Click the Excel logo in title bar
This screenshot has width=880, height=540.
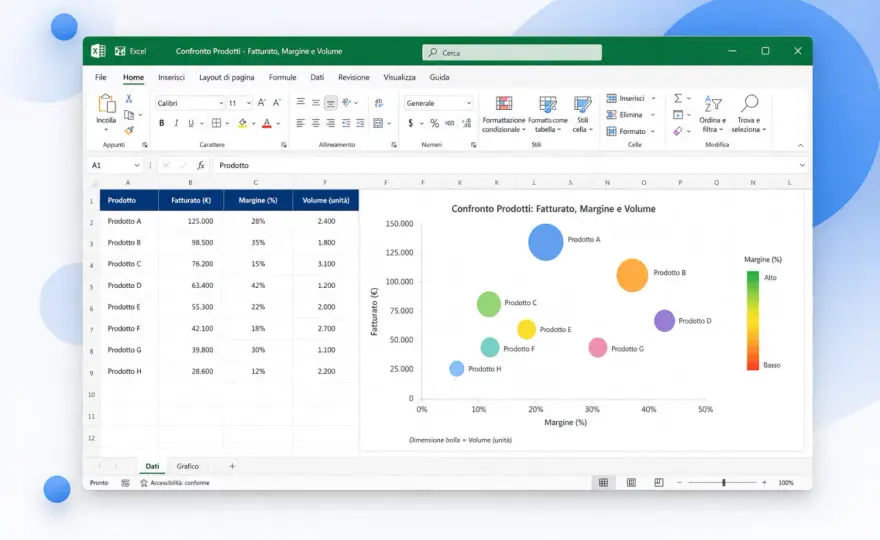point(98,51)
